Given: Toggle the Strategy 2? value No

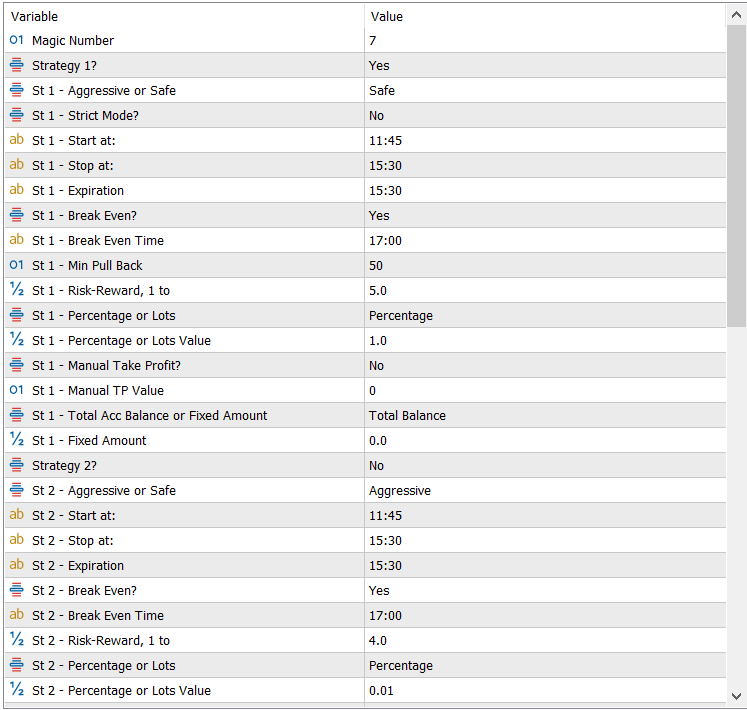Looking at the screenshot, I should tap(377, 465).
